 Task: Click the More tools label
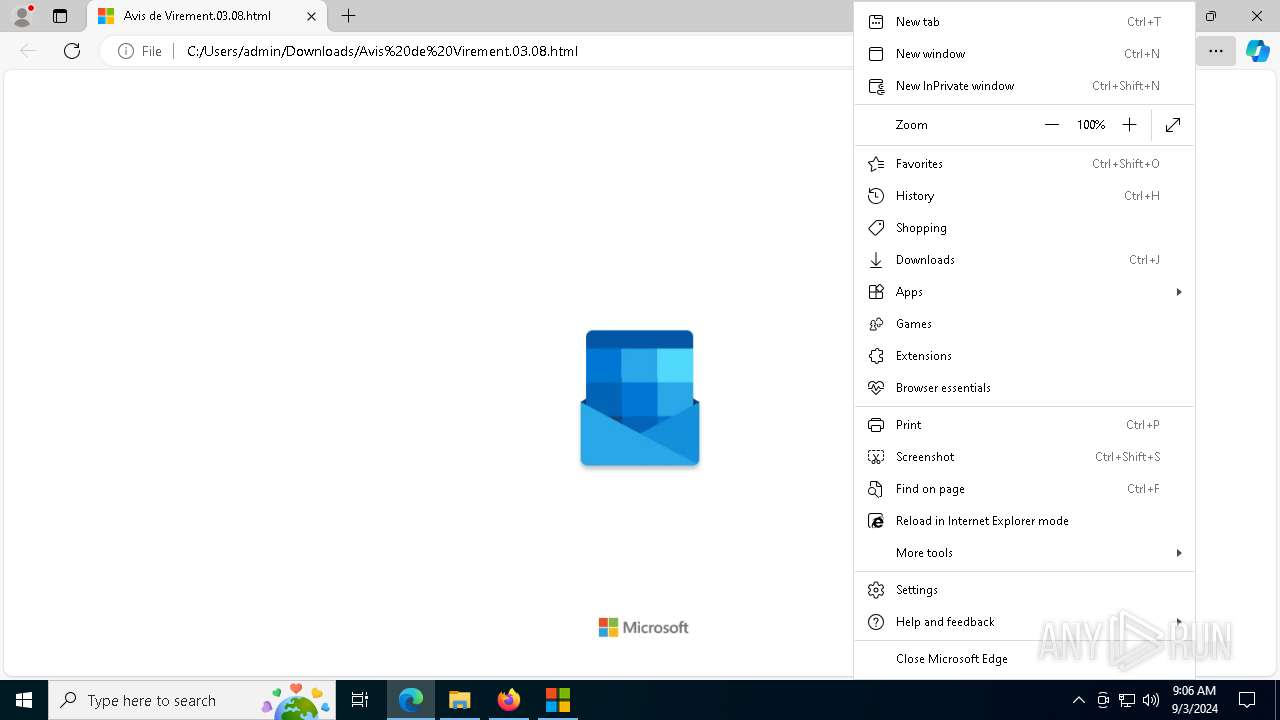[x=924, y=553]
